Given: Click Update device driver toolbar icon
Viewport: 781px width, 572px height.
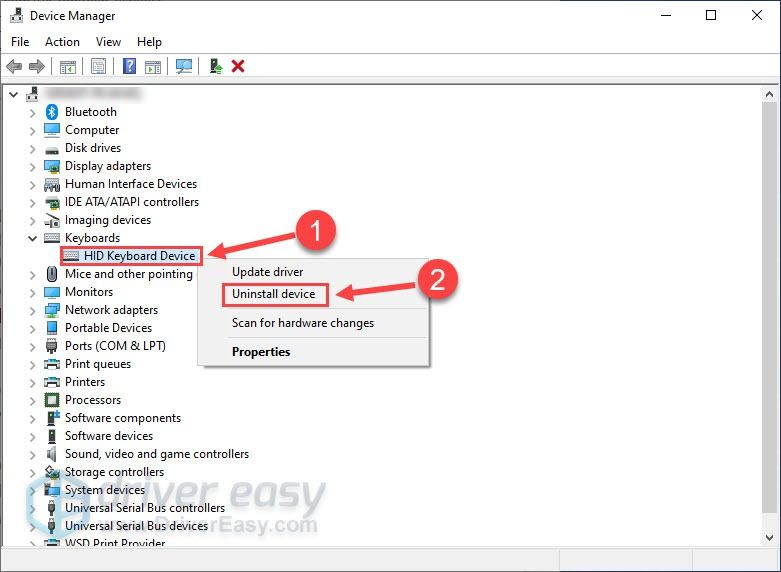Looking at the screenshot, I should pyautogui.click(x=216, y=66).
